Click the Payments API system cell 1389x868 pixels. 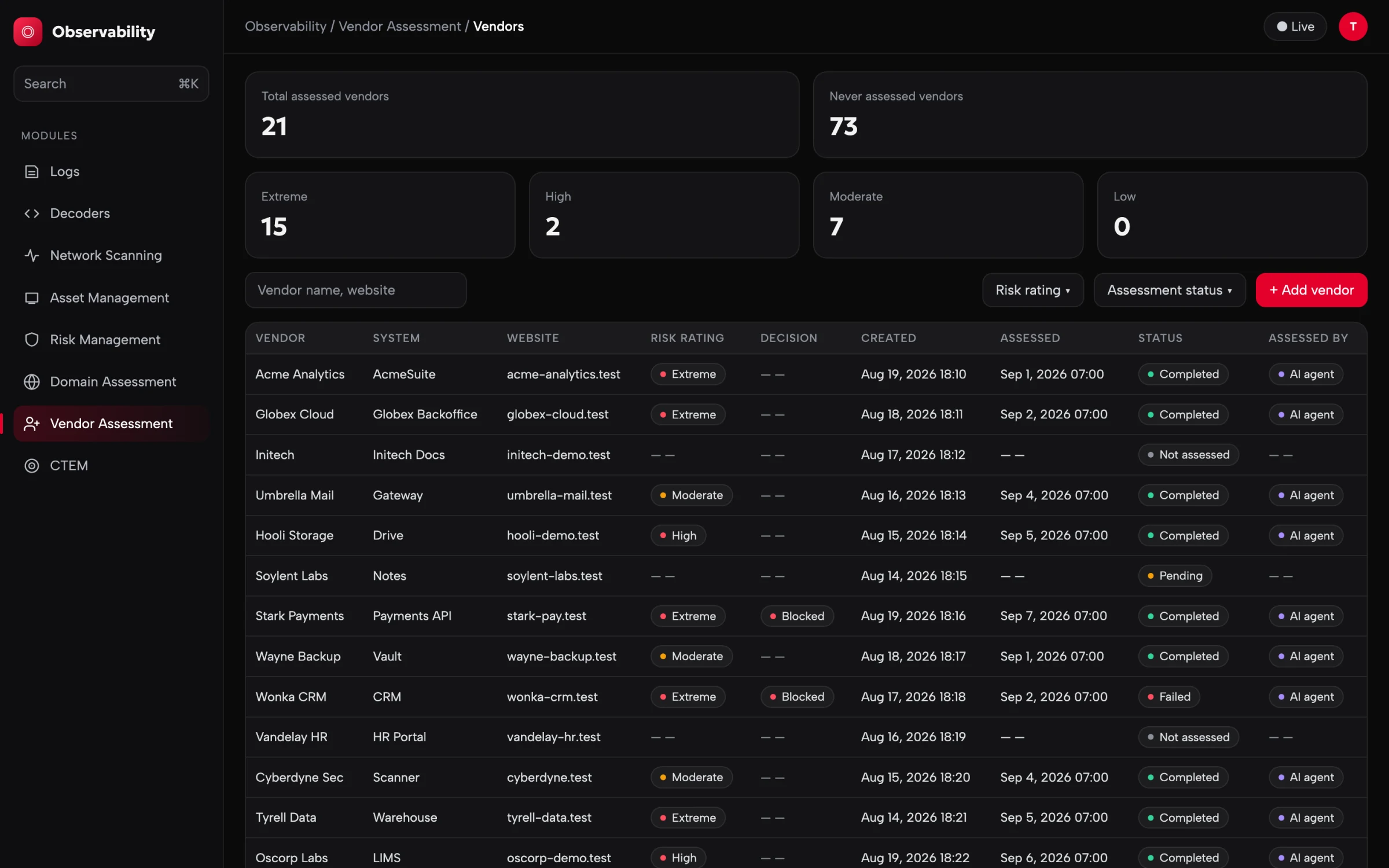point(412,616)
